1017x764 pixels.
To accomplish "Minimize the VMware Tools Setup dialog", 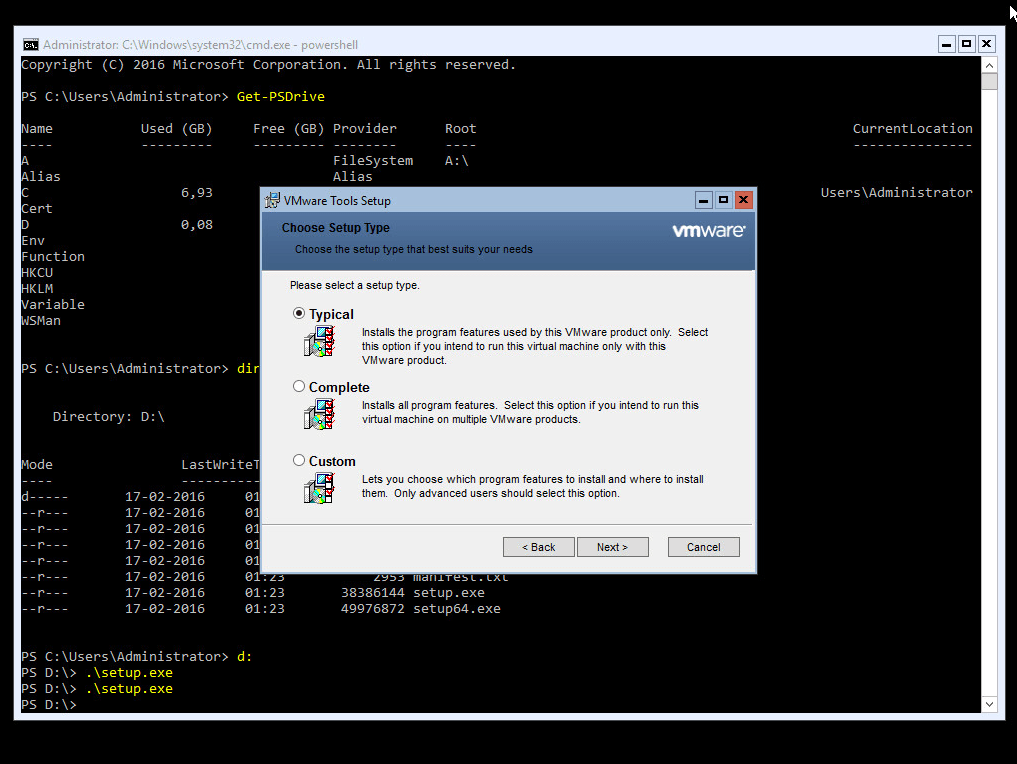I will [704, 200].
